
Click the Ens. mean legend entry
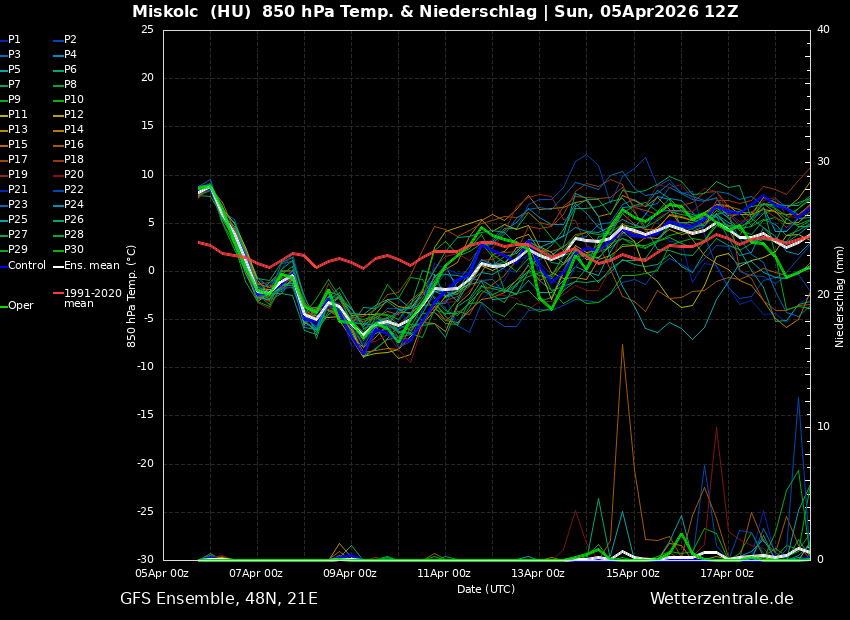pyautogui.click(x=91, y=265)
